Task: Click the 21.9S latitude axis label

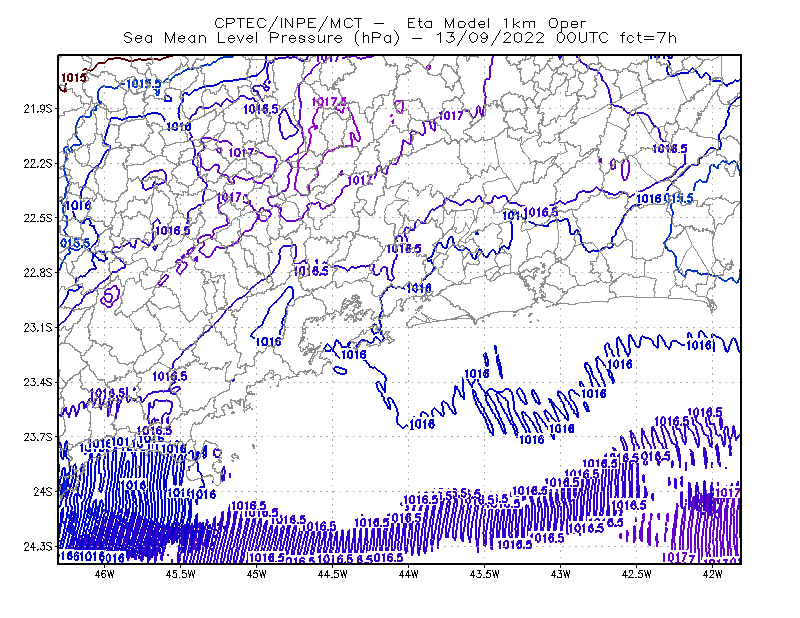Action: pos(38,109)
